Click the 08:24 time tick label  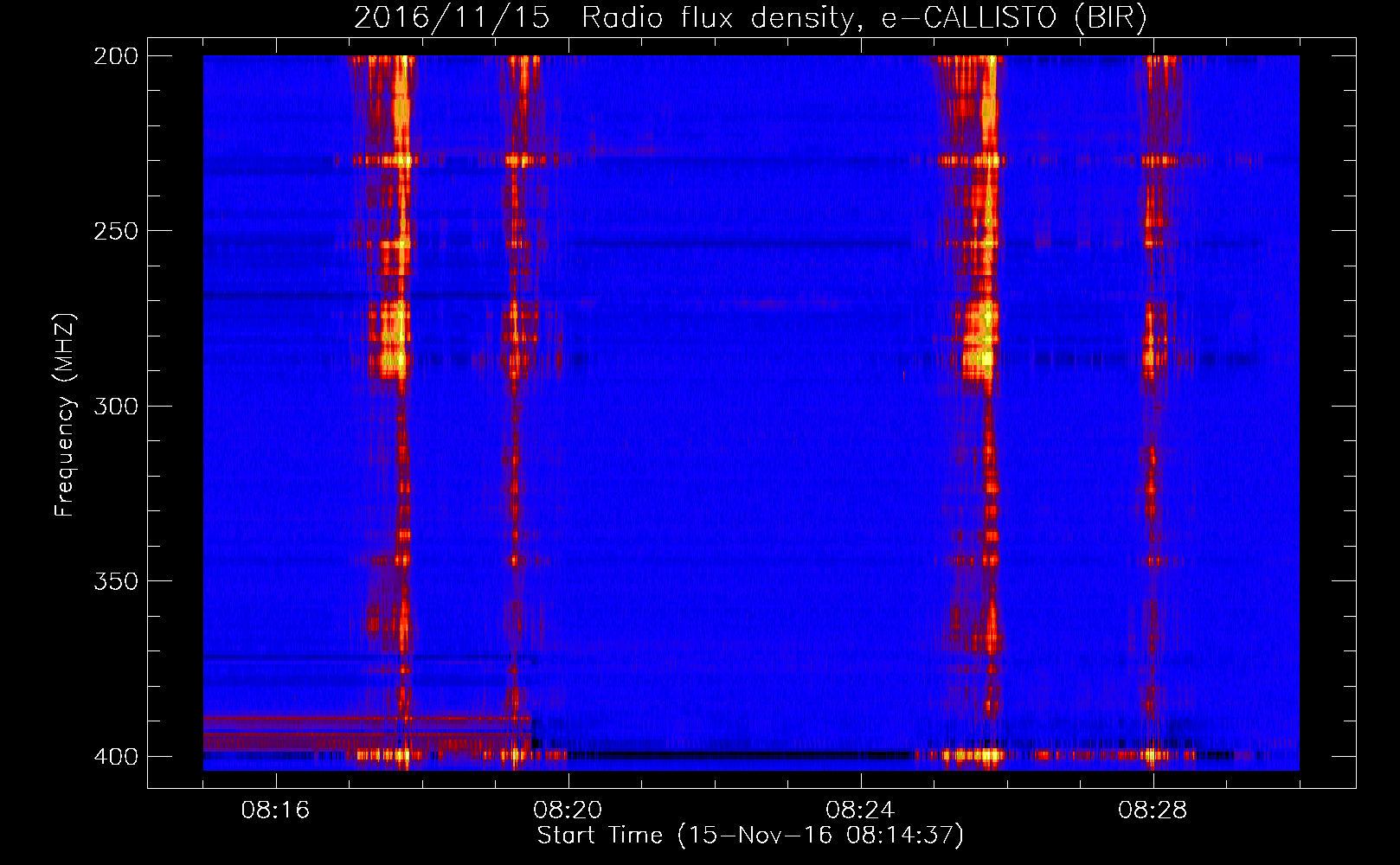[860, 811]
